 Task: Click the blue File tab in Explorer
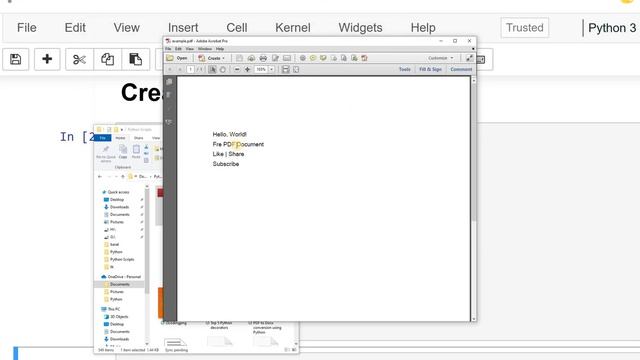[x=103, y=138]
